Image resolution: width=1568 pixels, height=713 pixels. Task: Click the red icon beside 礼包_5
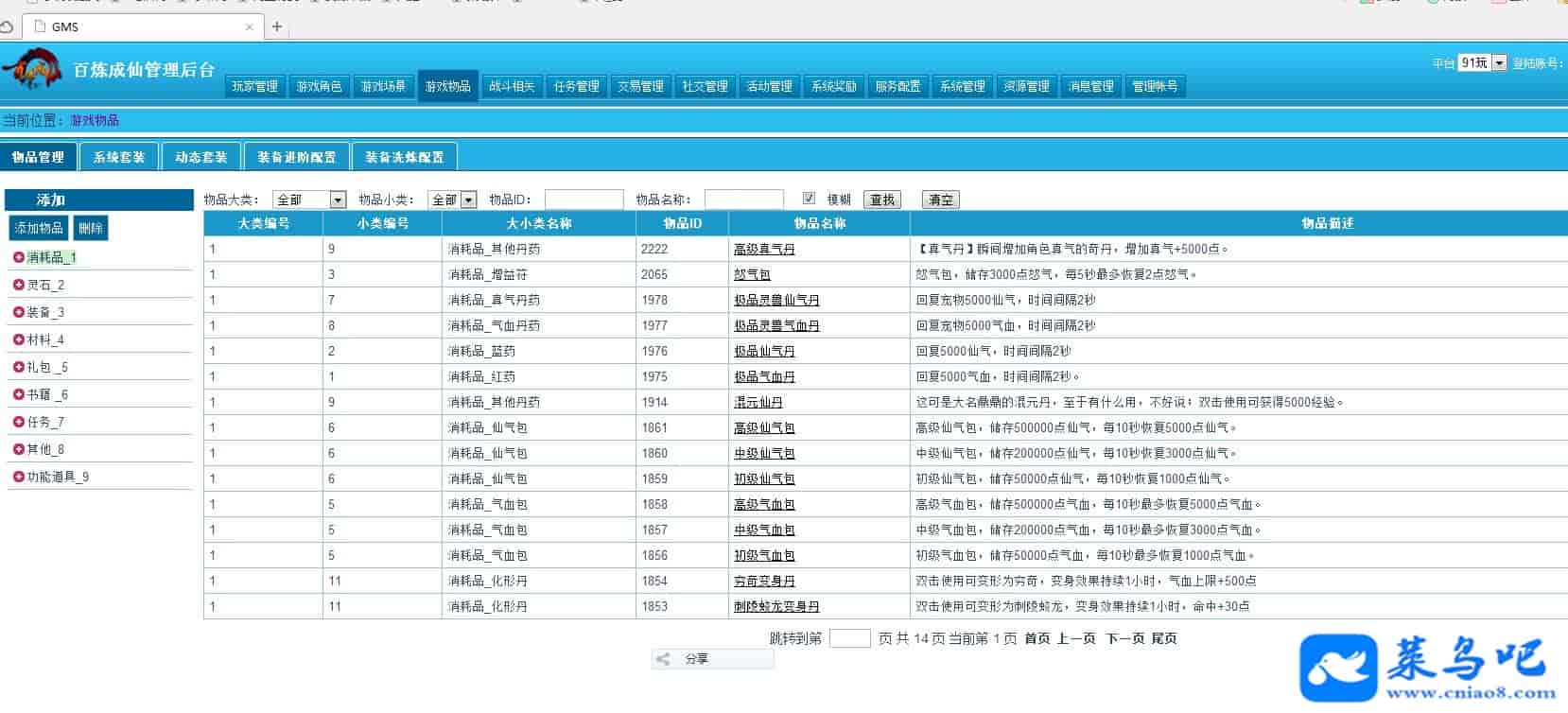point(18,367)
